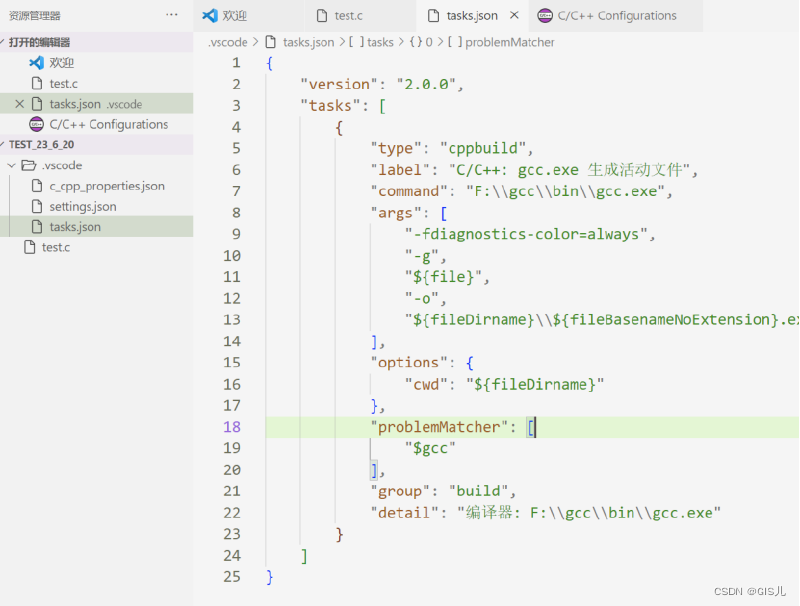
Task: Click file icon beside c_cpp_properties.json
Action: (x=37, y=186)
